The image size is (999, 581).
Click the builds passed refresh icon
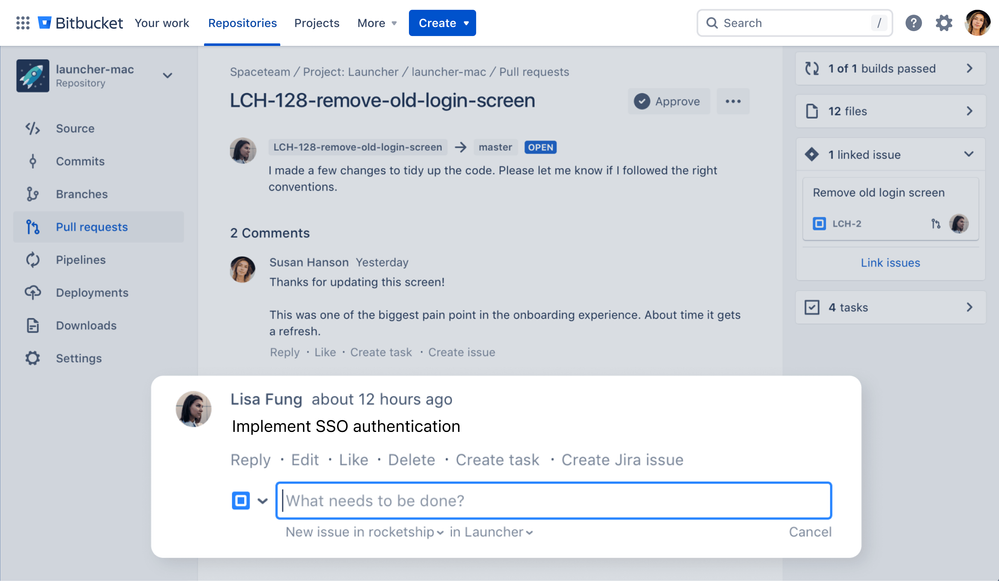click(812, 68)
